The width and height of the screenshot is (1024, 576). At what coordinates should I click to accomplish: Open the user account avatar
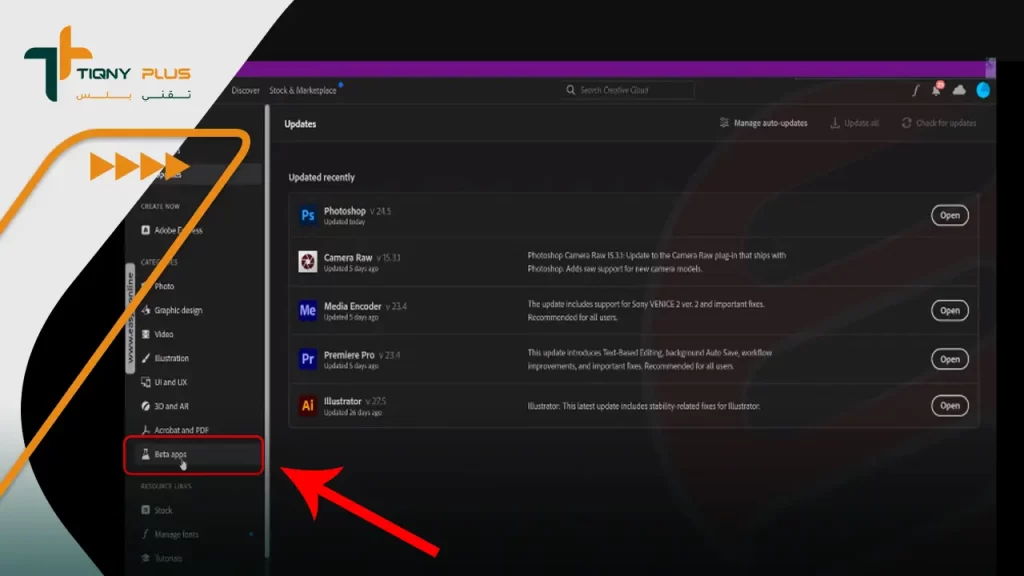coord(983,90)
